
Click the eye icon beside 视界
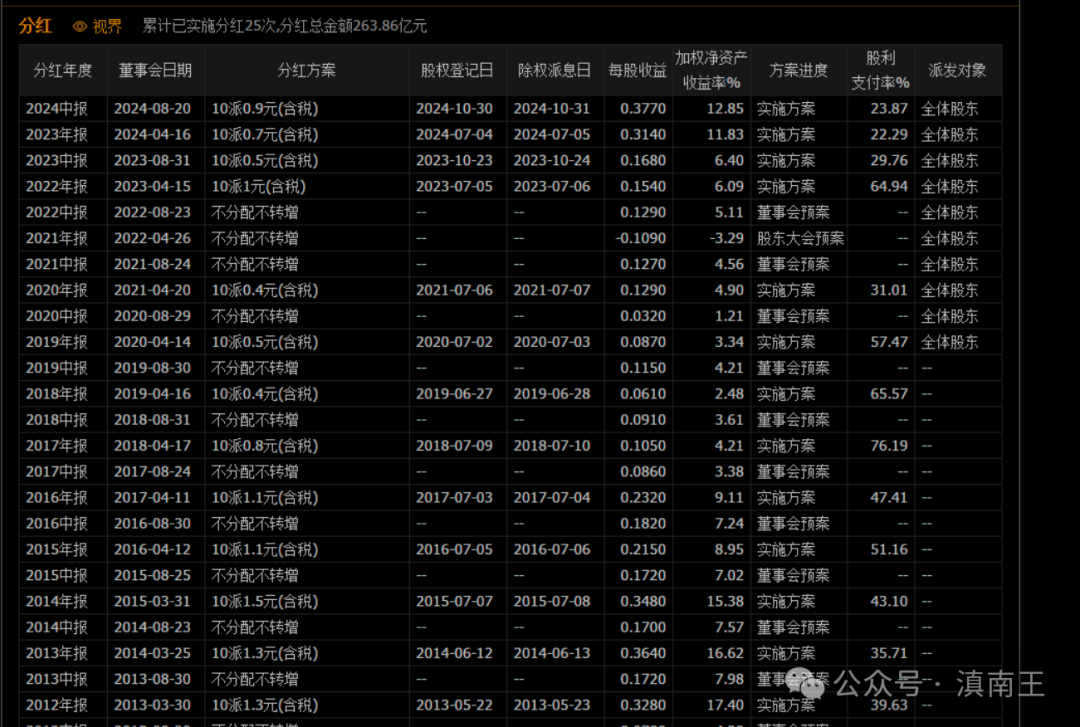coord(80,26)
